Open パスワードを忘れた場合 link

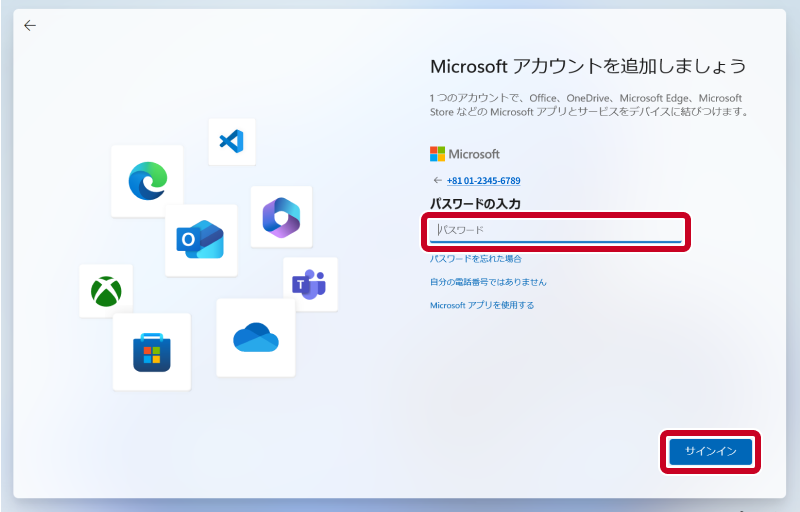[x=476, y=259]
